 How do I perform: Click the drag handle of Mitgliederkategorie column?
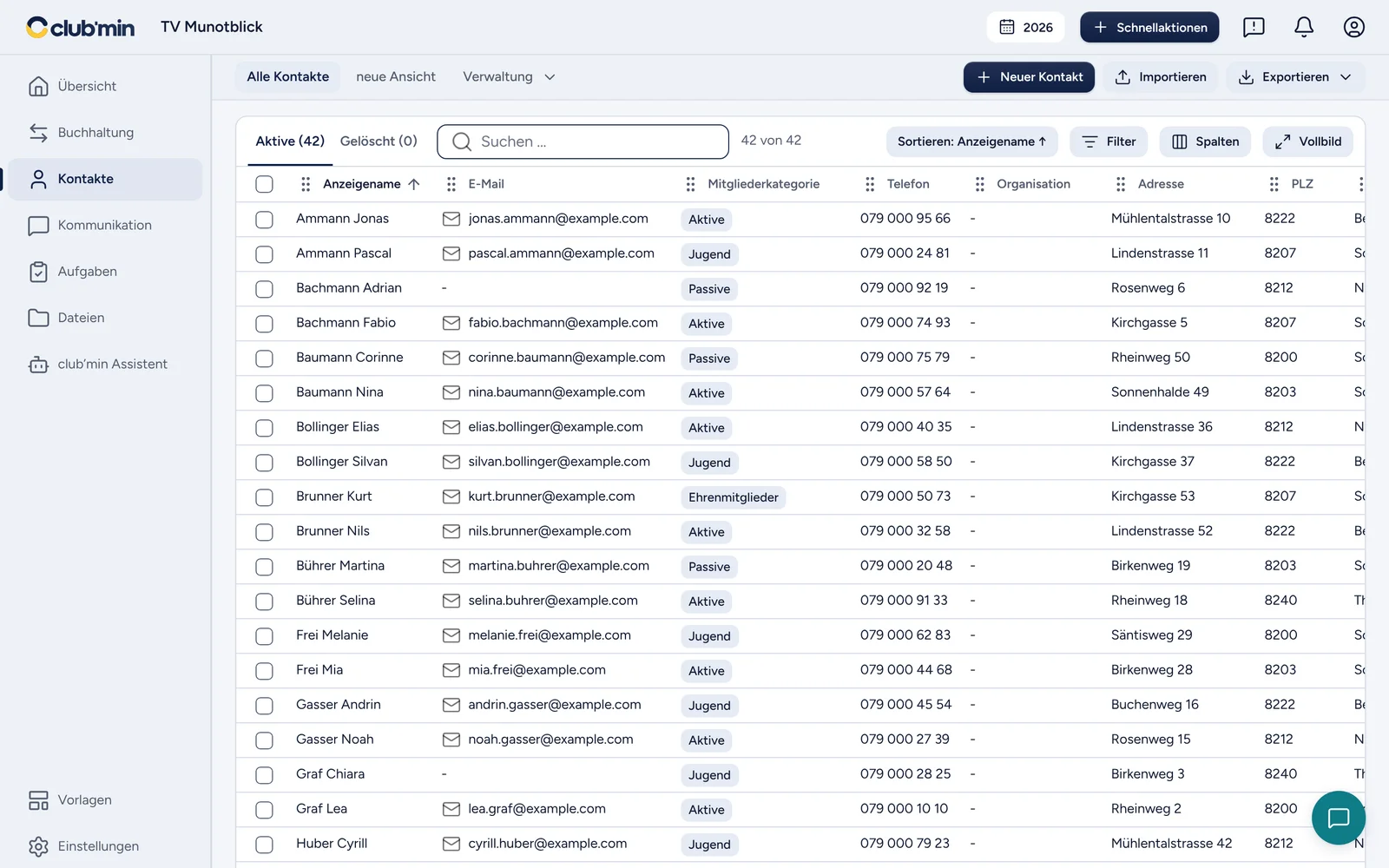pos(691,184)
